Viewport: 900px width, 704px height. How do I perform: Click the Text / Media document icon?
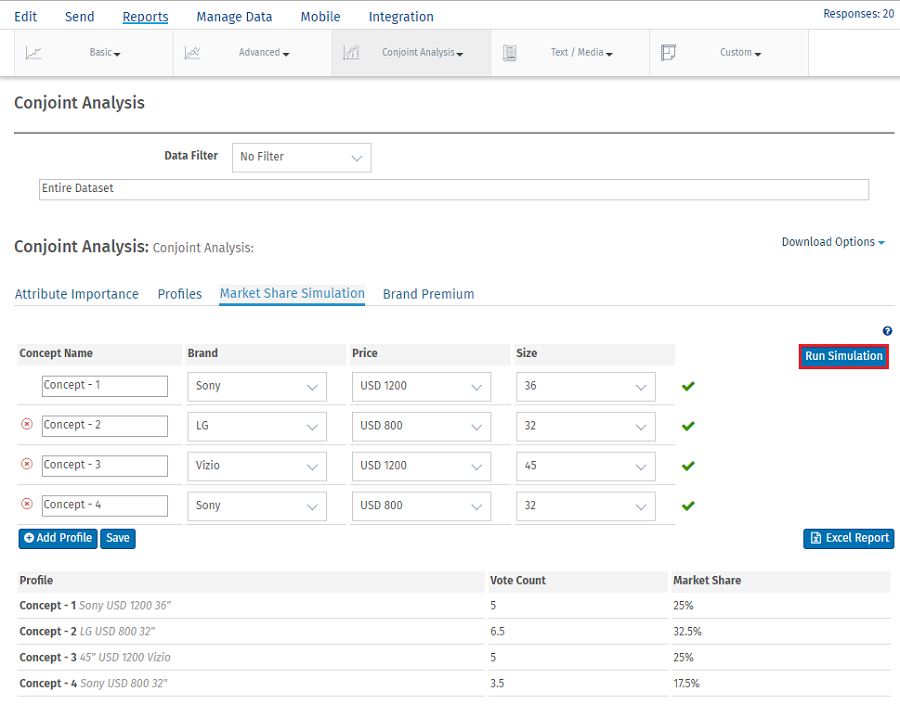pyautogui.click(x=510, y=53)
